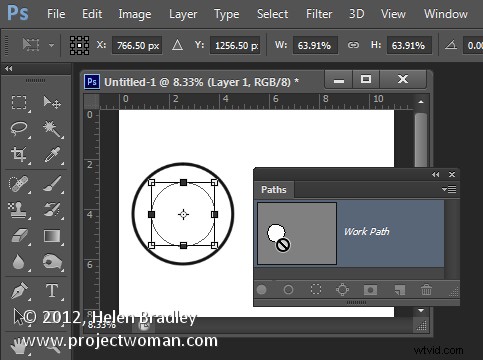Add a mask from Paths panel
Image resolution: width=483 pixels, height=360 pixels.
370,290
